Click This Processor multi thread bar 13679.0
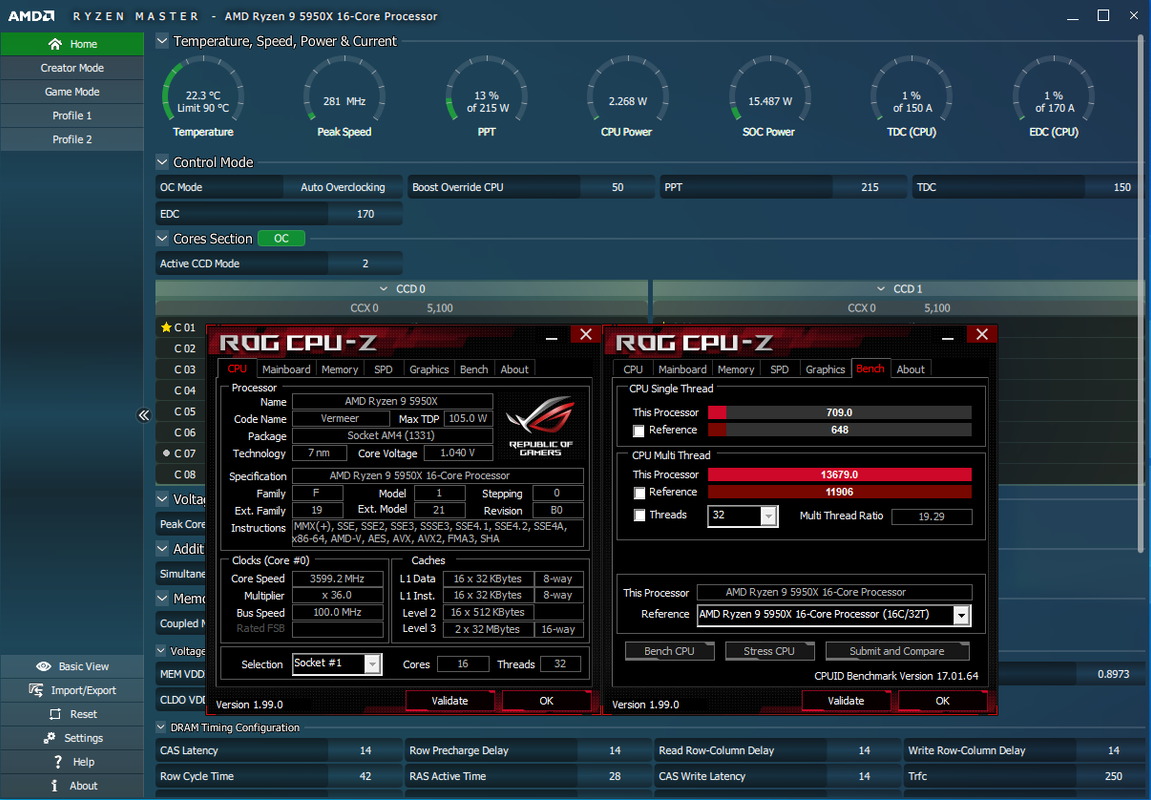The width and height of the screenshot is (1151, 800). coord(839,475)
